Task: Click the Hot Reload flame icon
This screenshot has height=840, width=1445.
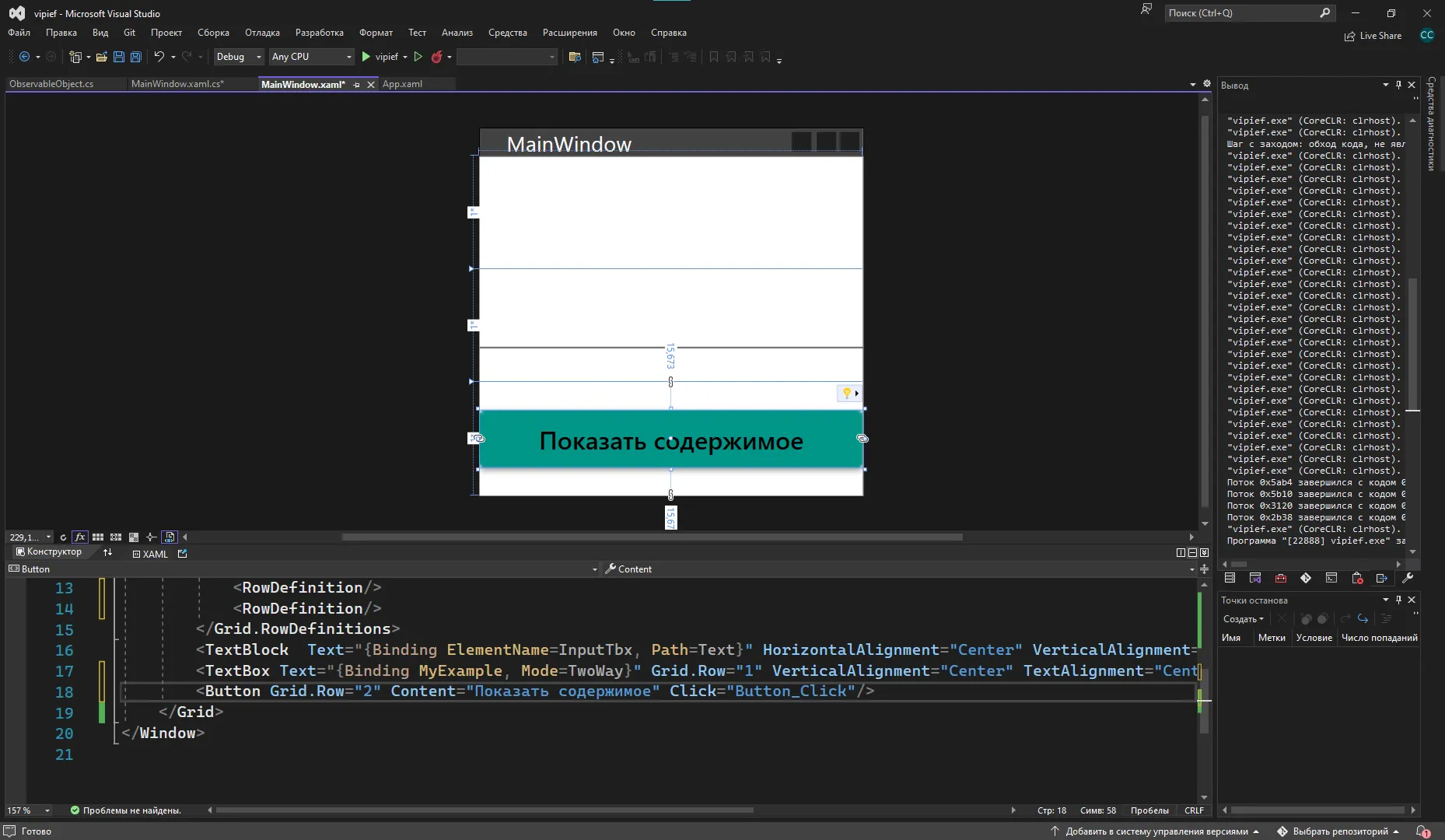Action: coord(437,57)
